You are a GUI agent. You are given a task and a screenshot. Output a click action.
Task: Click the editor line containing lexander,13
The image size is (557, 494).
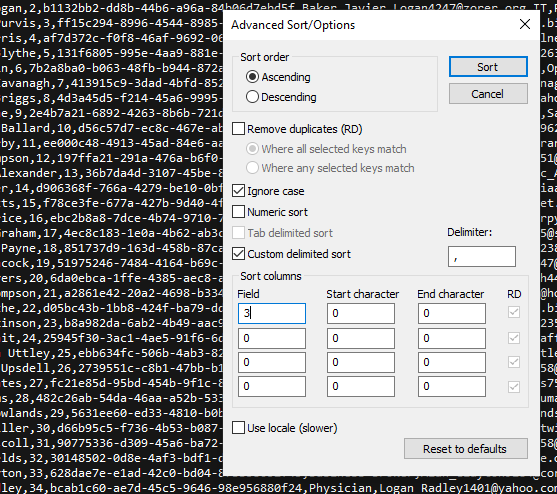click(x=112, y=173)
